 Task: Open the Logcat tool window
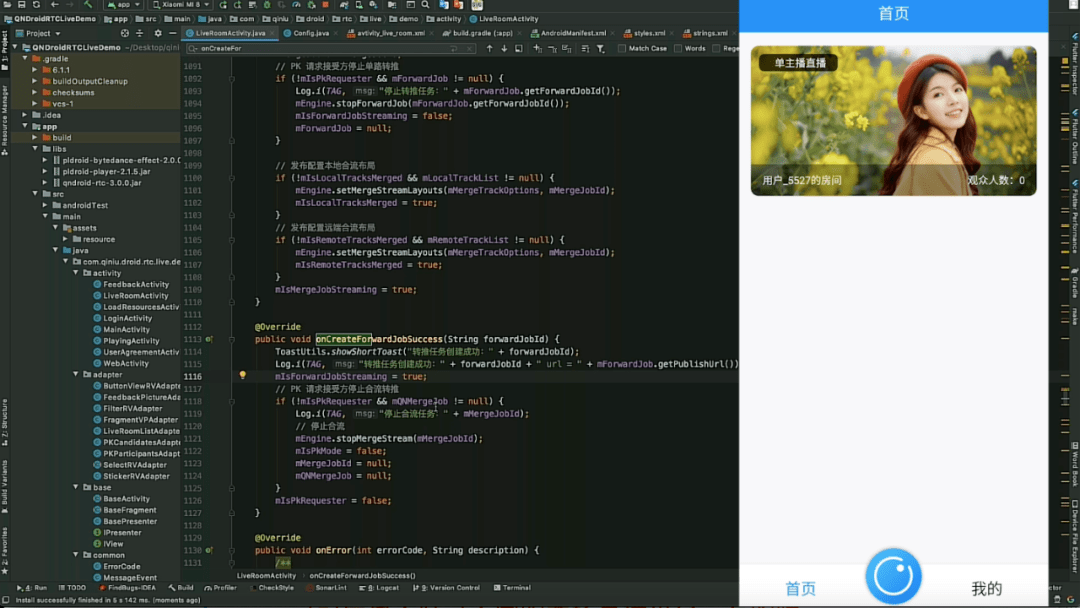[x=384, y=588]
